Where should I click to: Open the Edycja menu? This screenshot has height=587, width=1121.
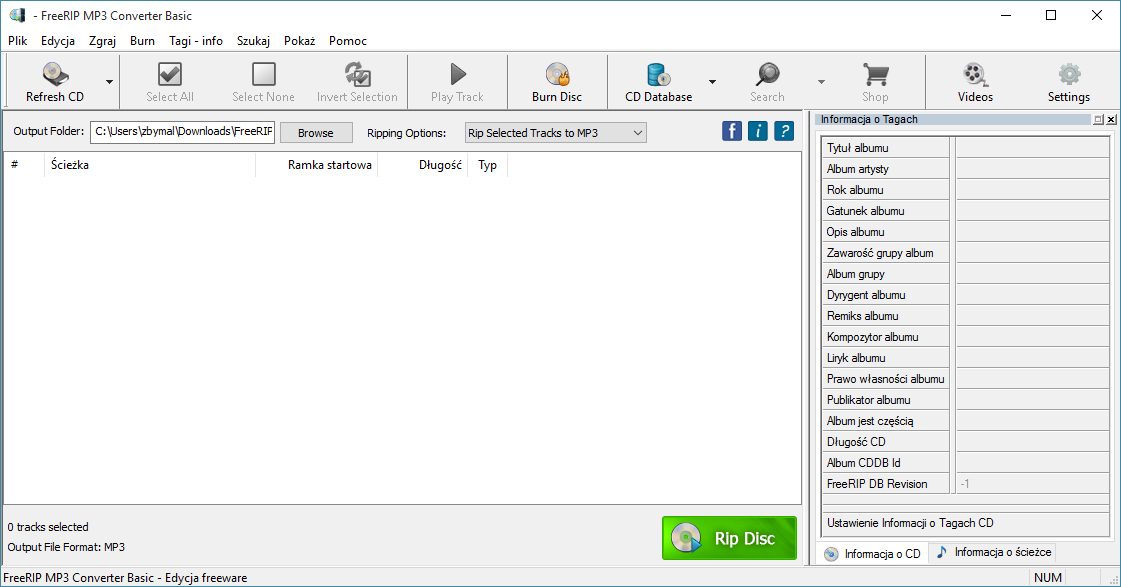click(x=58, y=41)
